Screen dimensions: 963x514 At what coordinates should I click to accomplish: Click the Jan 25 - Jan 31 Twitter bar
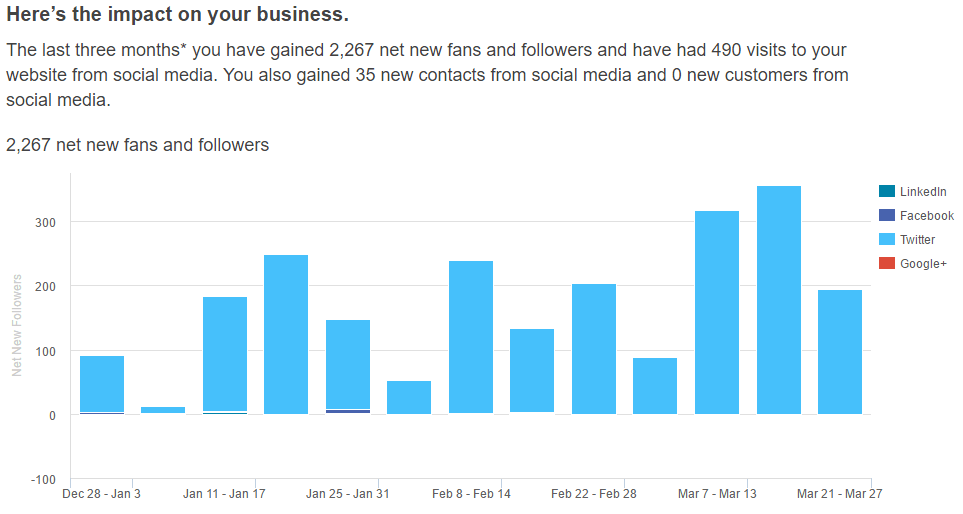[x=348, y=364]
